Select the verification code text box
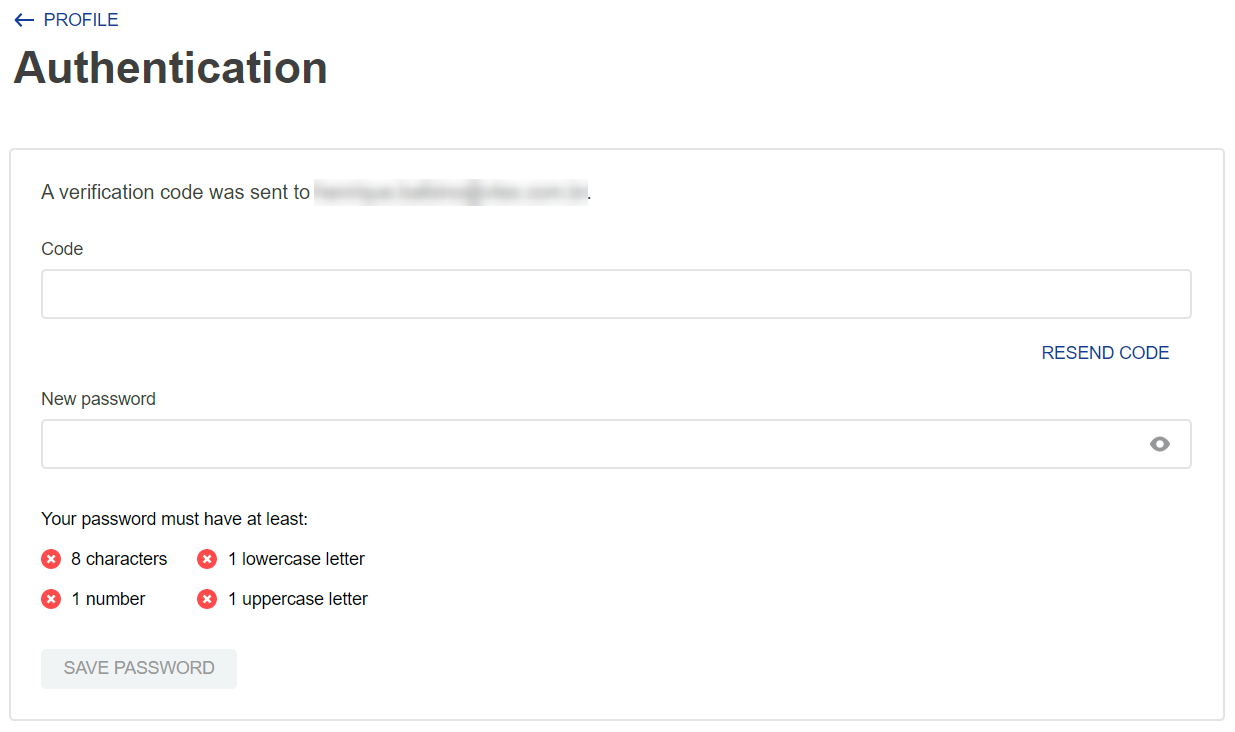The width and height of the screenshot is (1235, 732). click(x=616, y=293)
